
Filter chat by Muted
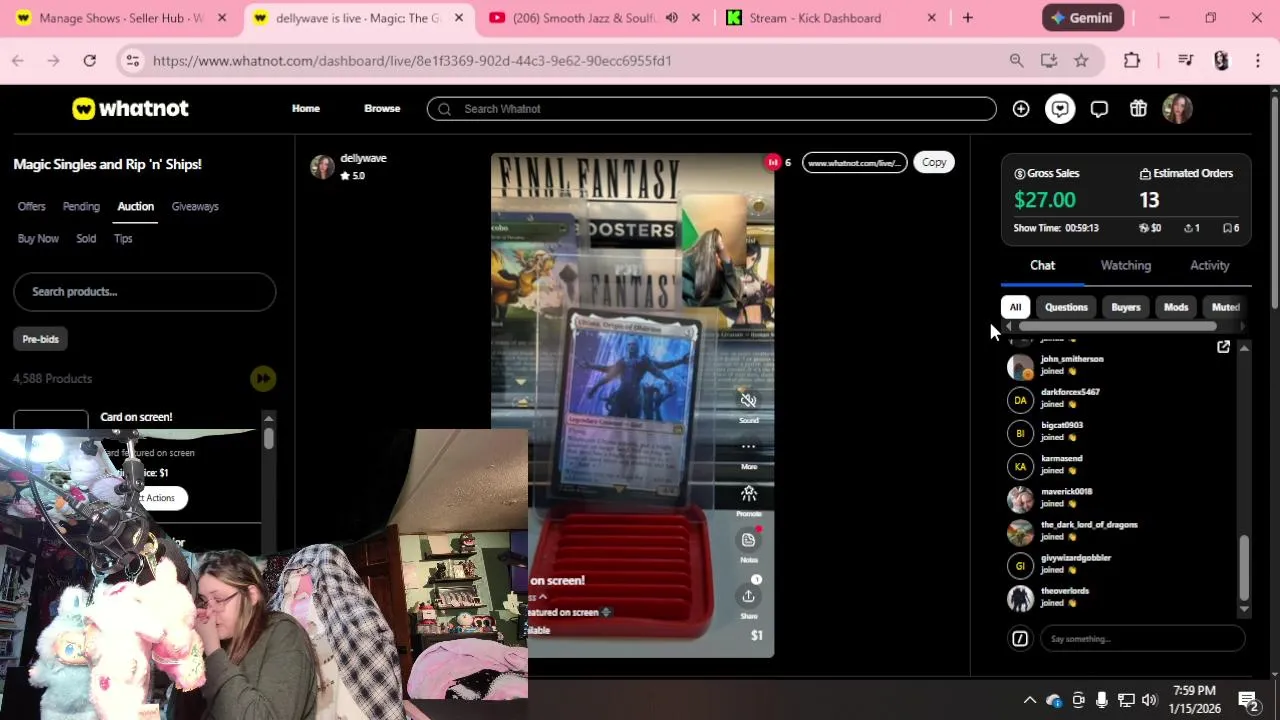click(x=1225, y=308)
